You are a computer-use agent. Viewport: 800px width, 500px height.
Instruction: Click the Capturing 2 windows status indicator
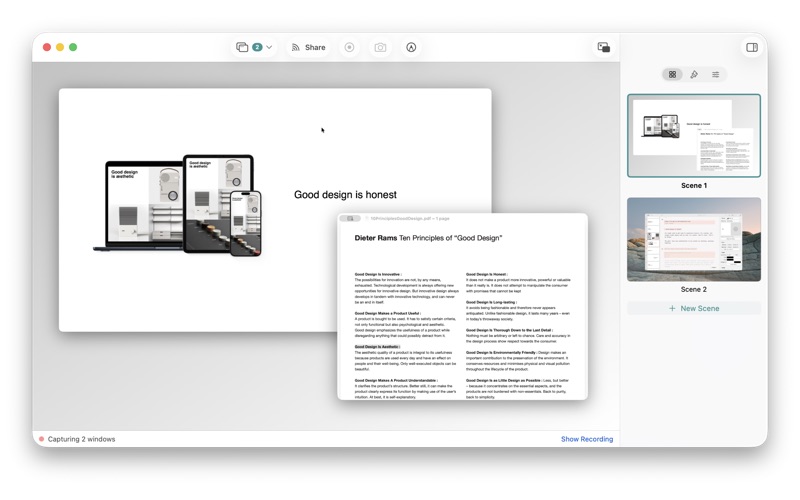(77, 439)
